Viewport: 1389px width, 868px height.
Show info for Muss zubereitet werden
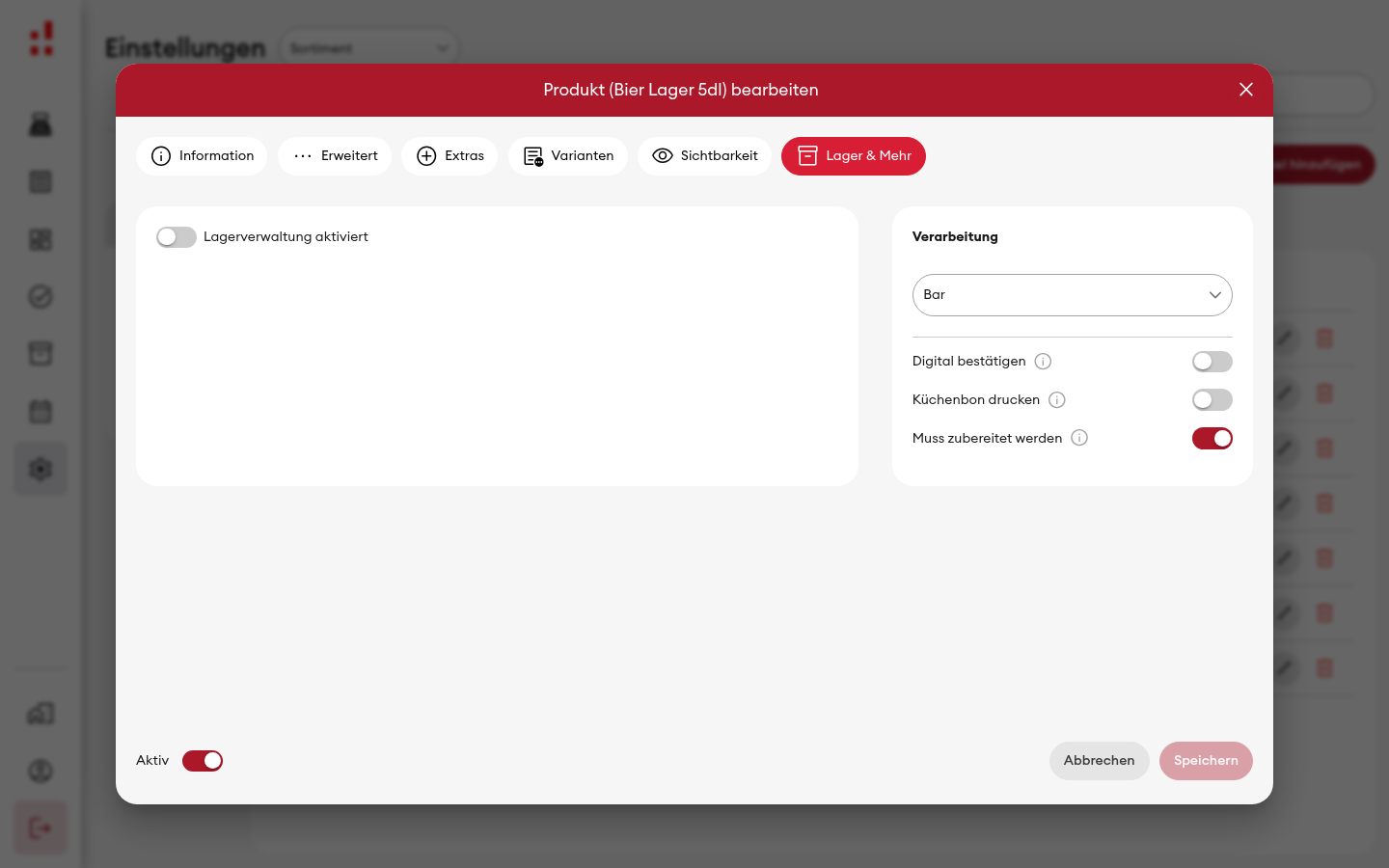pyautogui.click(x=1079, y=438)
